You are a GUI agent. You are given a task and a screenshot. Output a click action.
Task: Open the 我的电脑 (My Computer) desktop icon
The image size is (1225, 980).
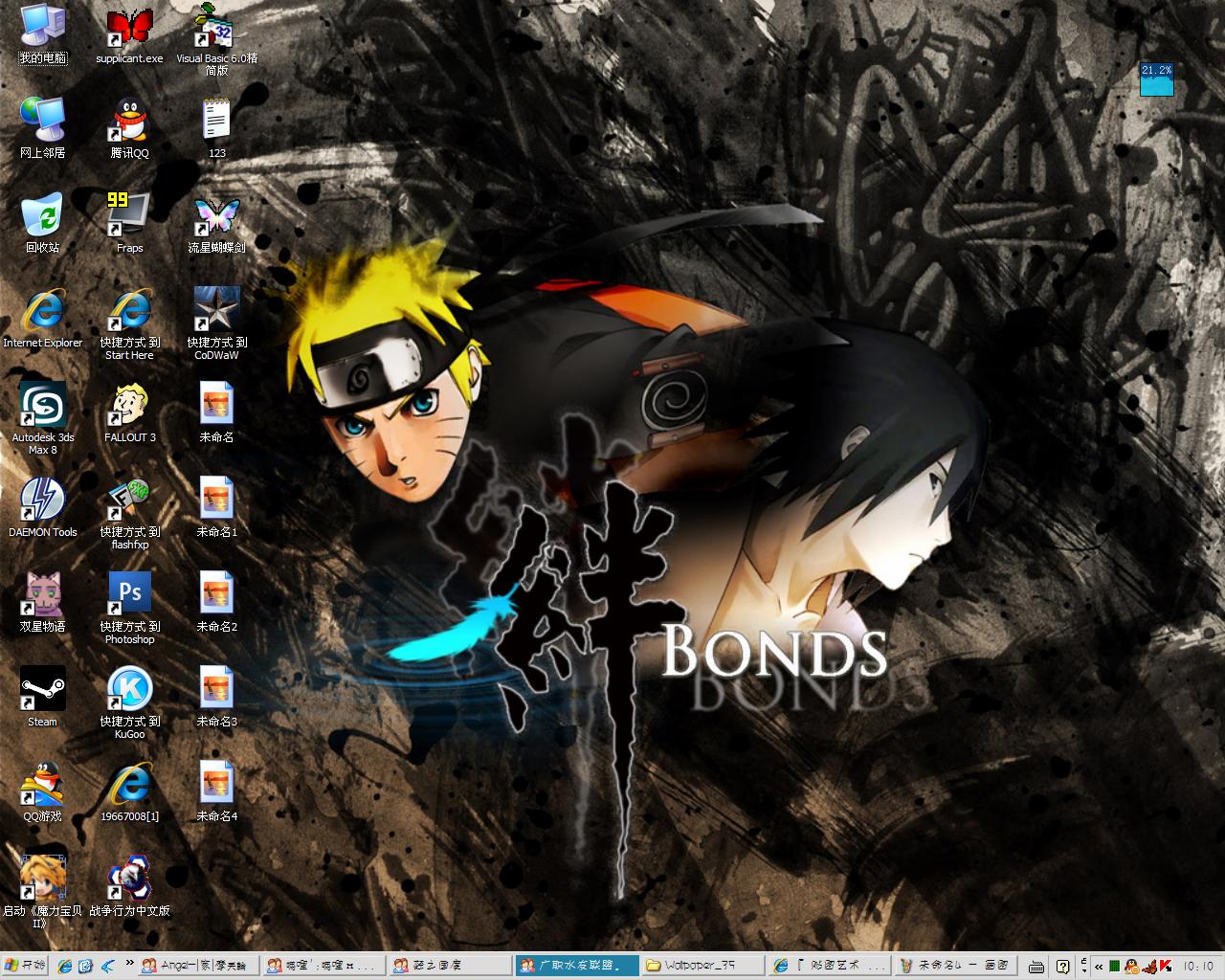43,34
